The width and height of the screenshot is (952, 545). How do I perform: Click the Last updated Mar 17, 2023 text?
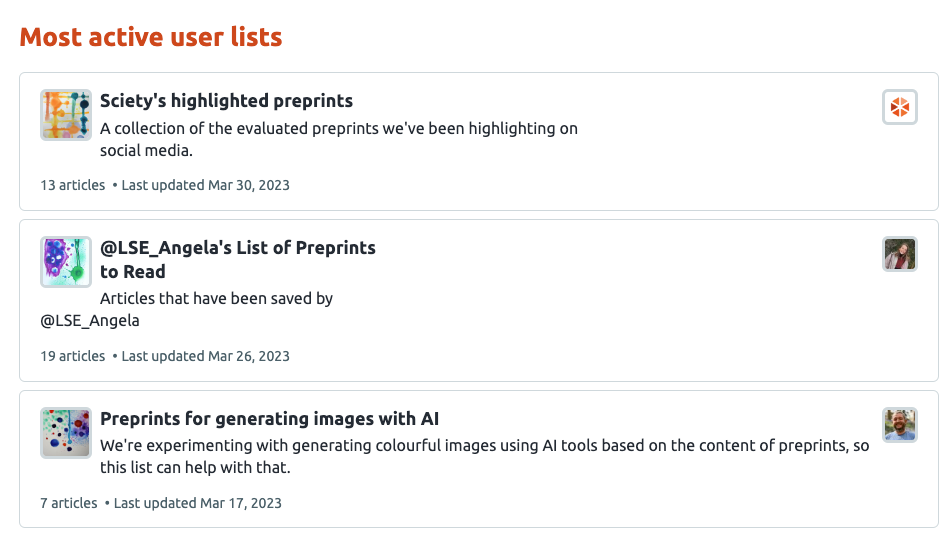pos(197,503)
